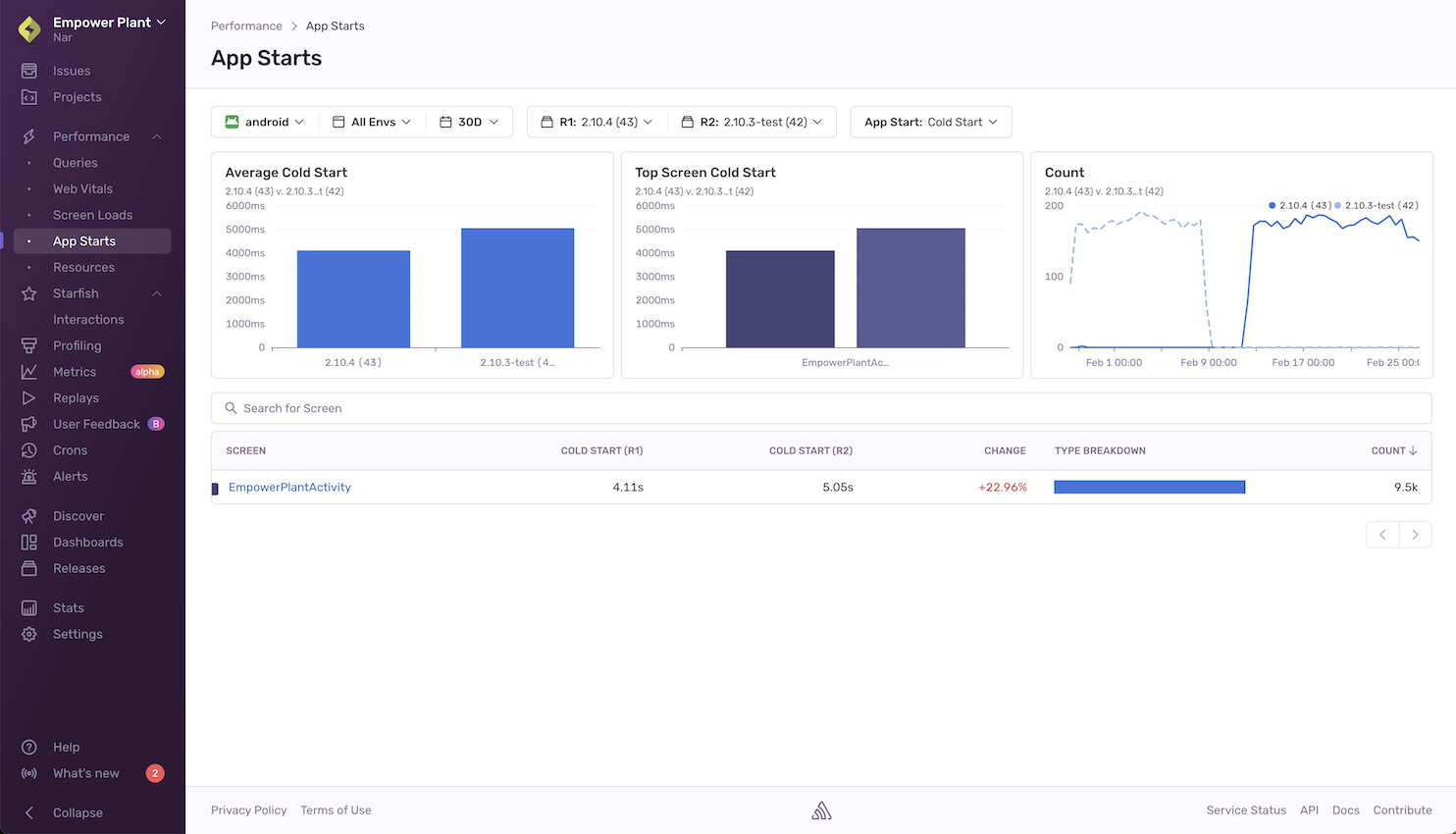Click the Sentry logo in footer
The width and height of the screenshot is (1456, 834).
[821, 810]
